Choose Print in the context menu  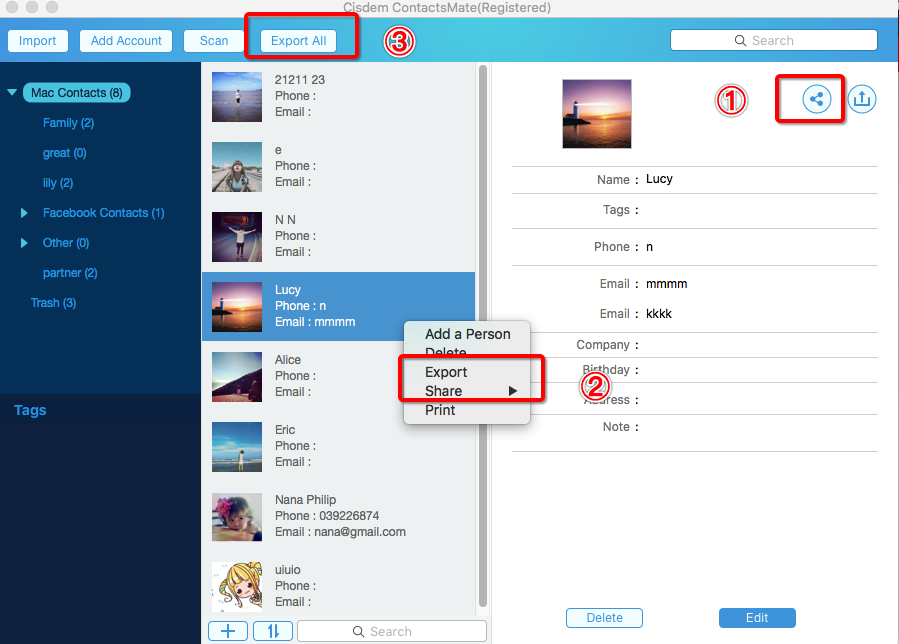(x=440, y=410)
